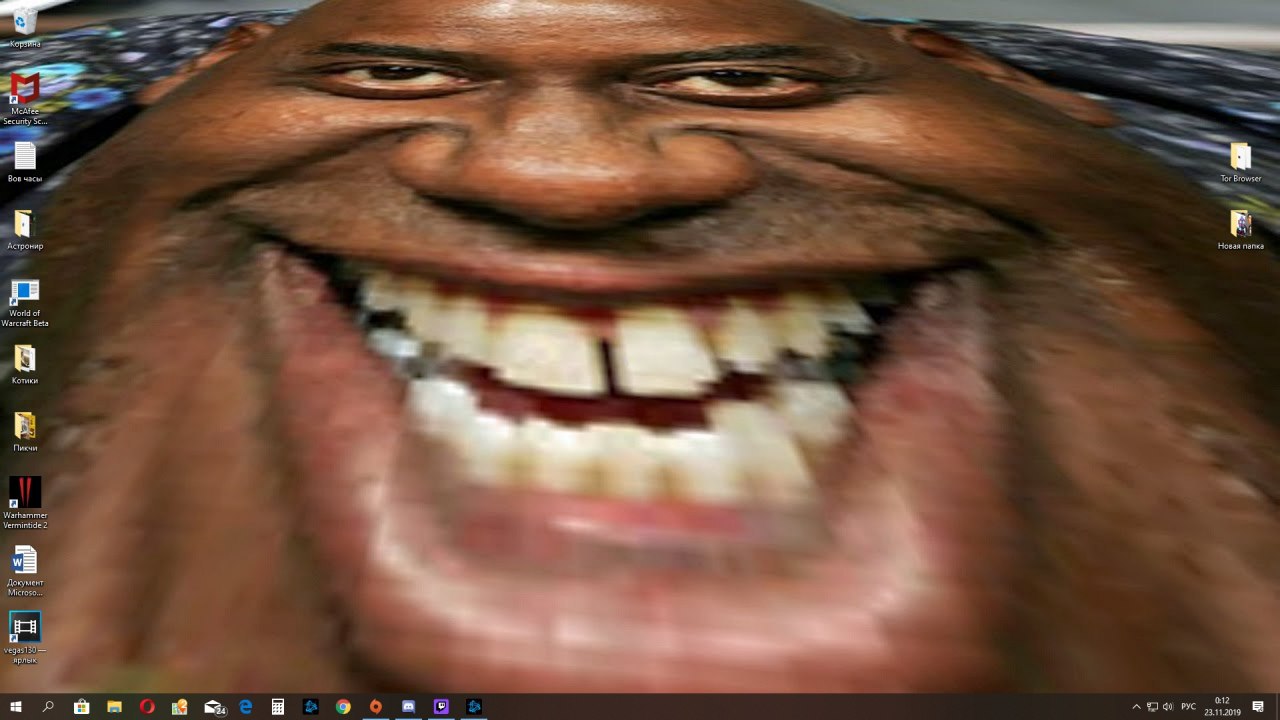Open the Tor Browser folder

(x=1241, y=163)
